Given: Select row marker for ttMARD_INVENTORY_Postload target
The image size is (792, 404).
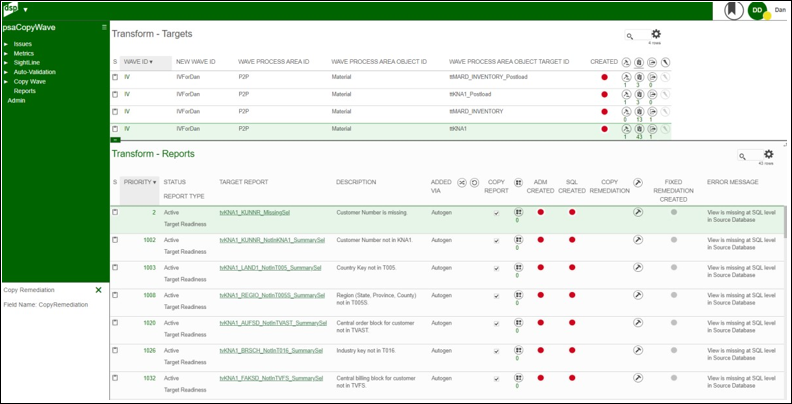Looking at the screenshot, I should [x=115, y=77].
